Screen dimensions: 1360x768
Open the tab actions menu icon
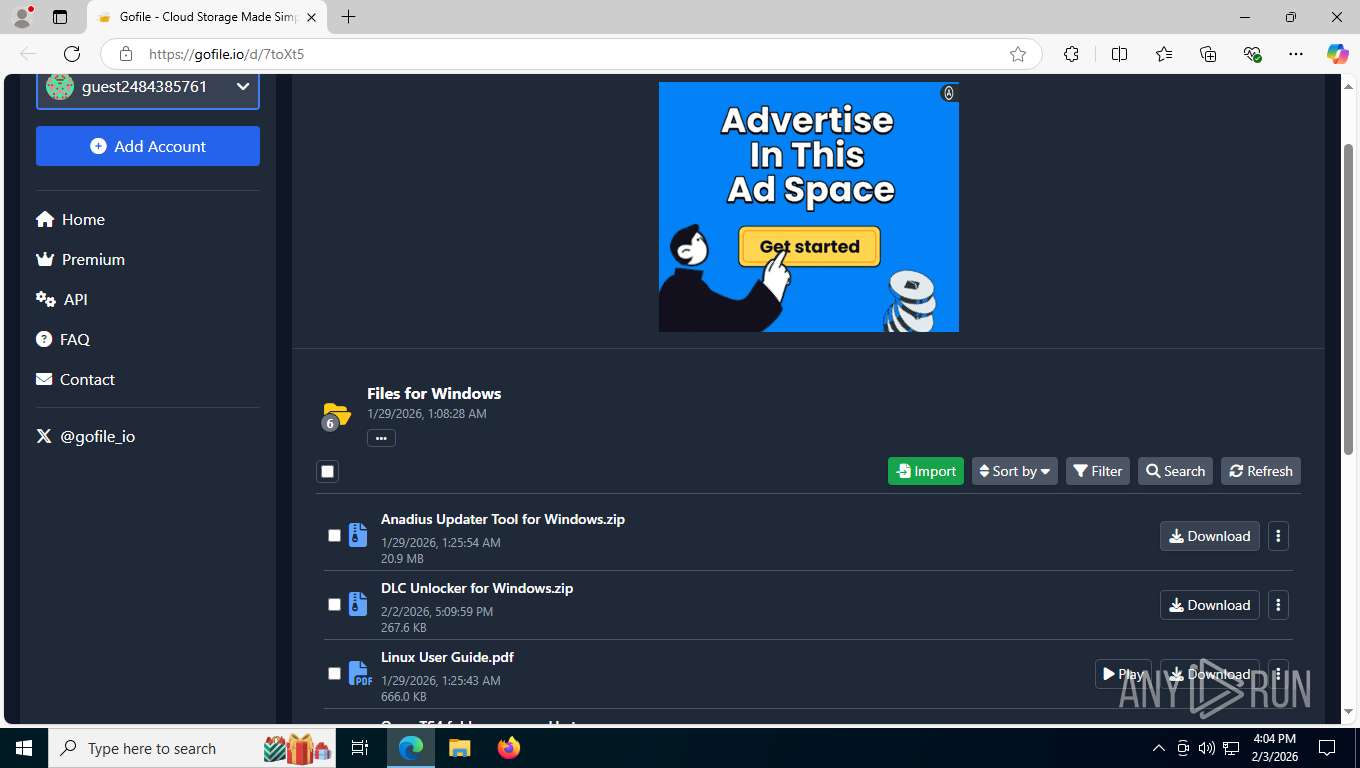point(60,17)
